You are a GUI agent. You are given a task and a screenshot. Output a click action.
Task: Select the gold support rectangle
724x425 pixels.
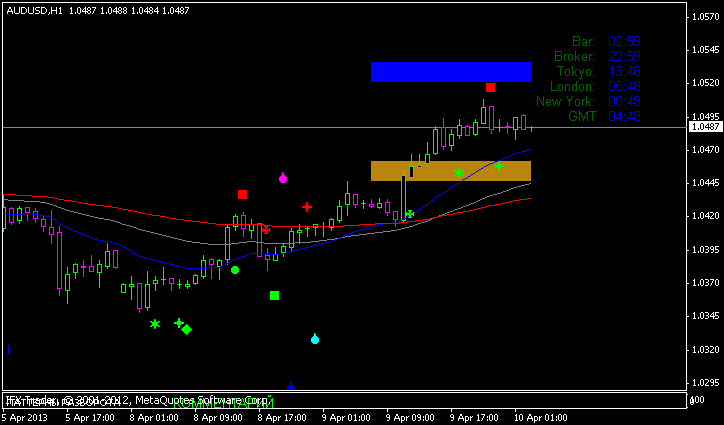tap(450, 171)
